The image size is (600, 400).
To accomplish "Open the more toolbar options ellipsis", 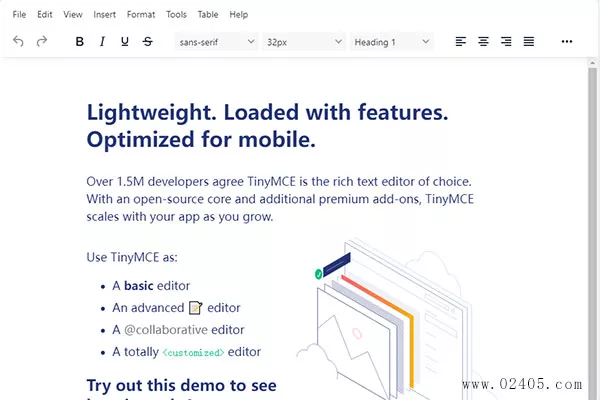I will pos(567,41).
